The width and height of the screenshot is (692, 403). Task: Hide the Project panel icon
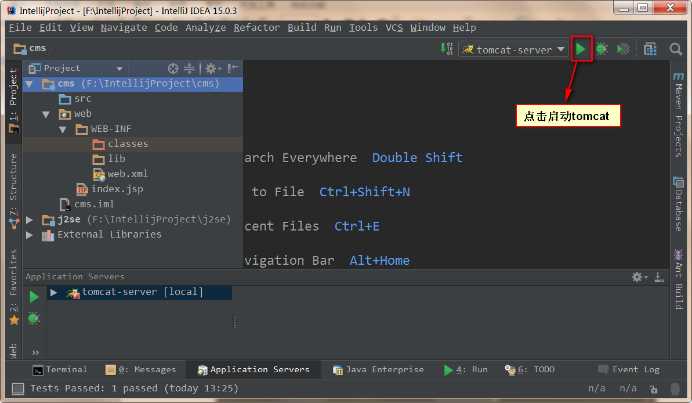[233, 68]
